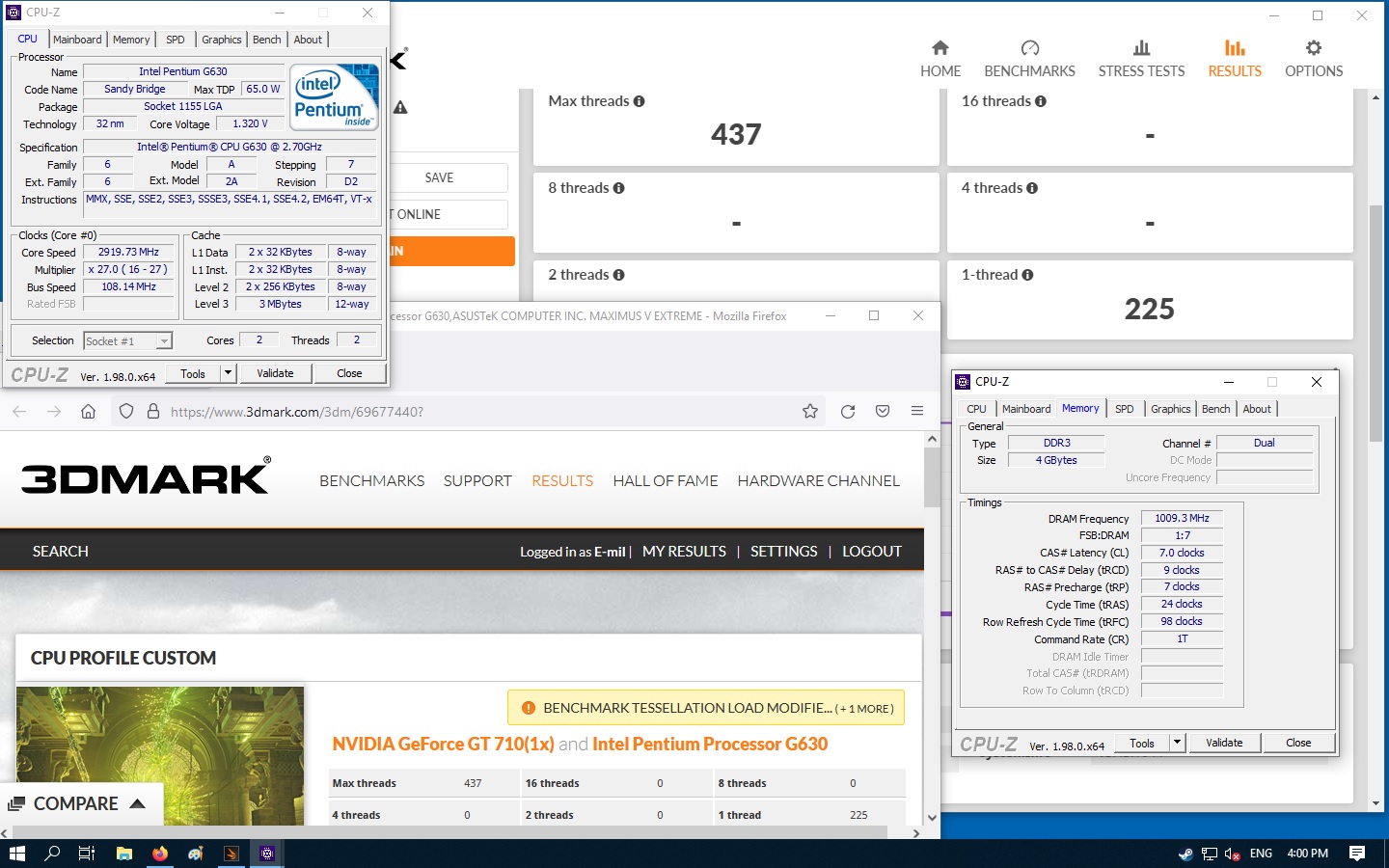Open taskbar search magnifier
1389x868 pixels.
[52, 854]
